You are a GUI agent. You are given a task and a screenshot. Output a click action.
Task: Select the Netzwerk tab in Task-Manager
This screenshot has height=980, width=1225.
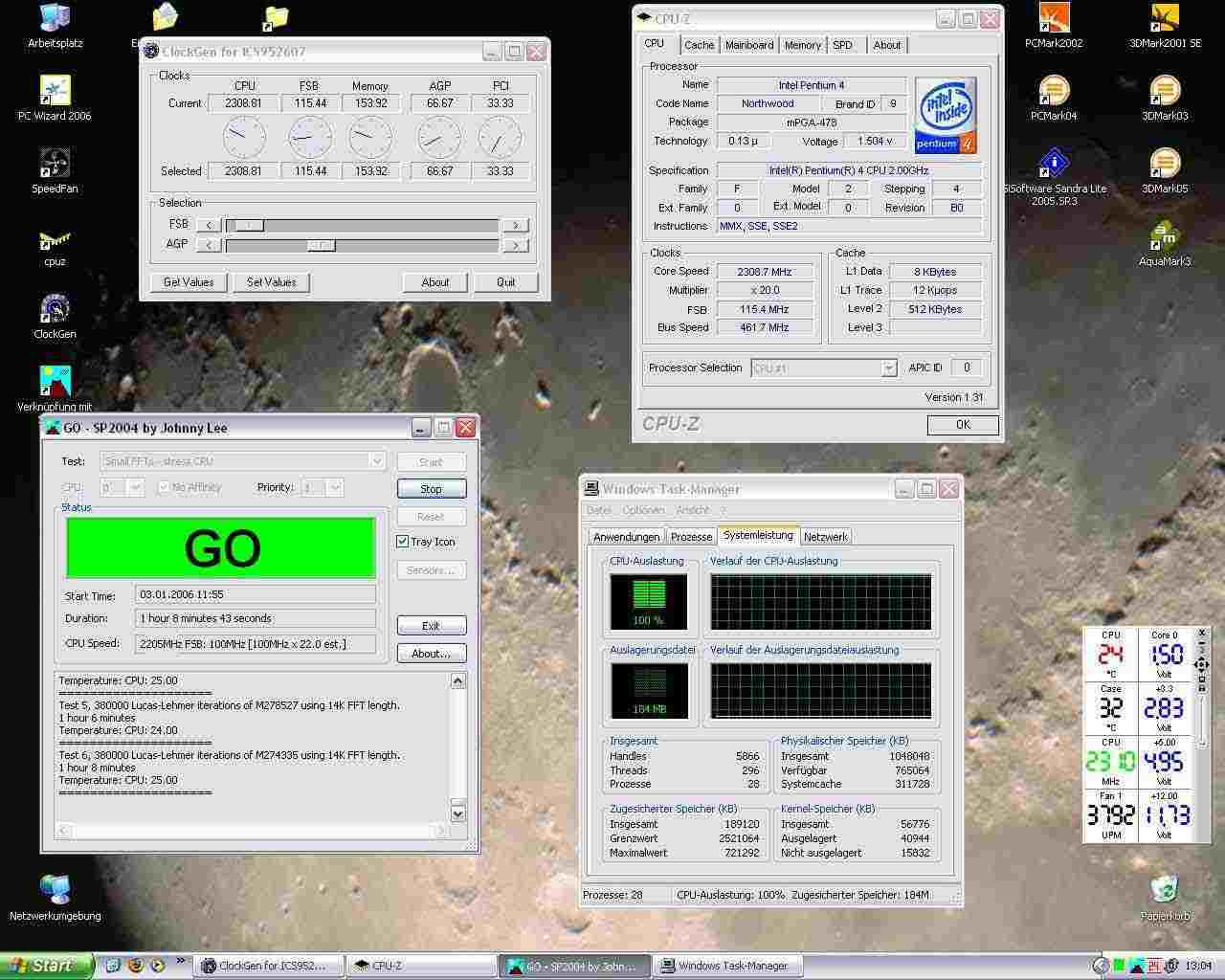[825, 537]
